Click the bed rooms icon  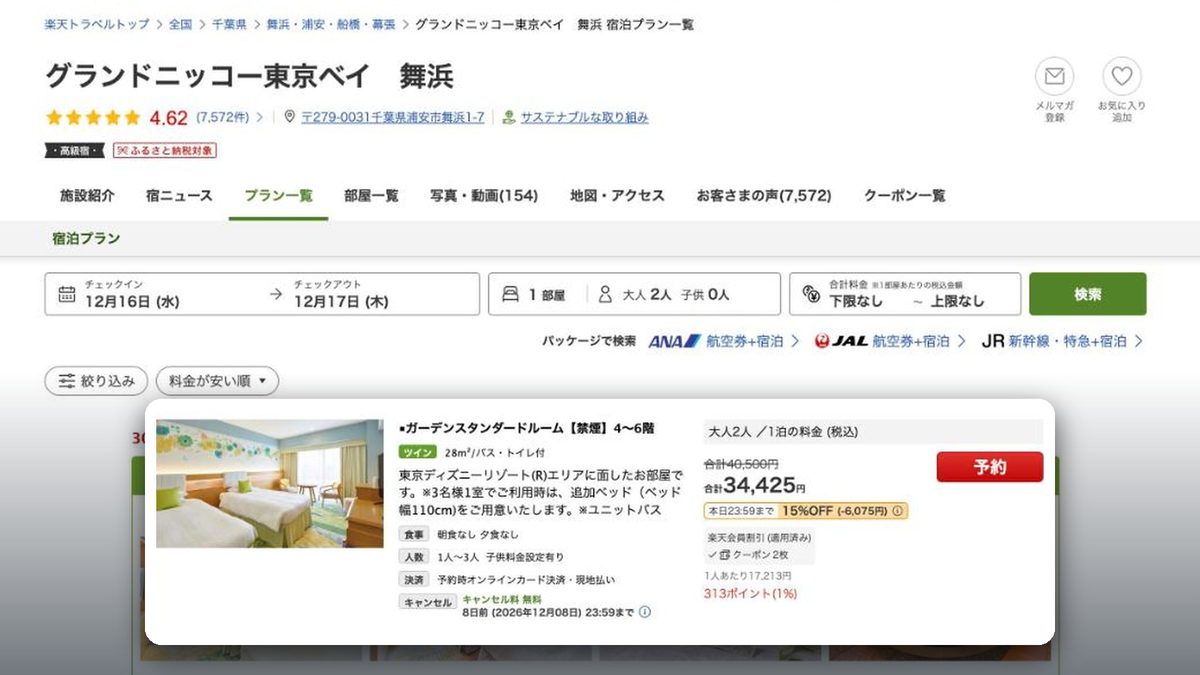point(510,294)
